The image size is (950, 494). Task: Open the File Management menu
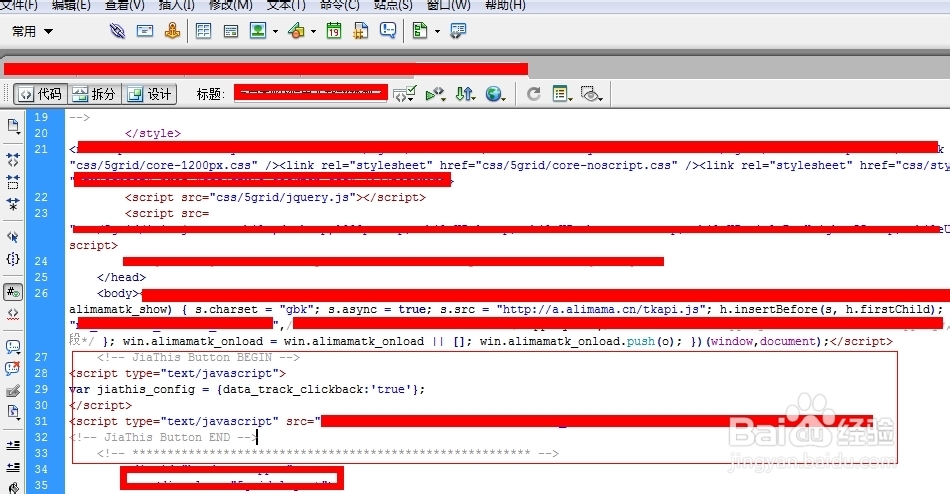(465, 94)
